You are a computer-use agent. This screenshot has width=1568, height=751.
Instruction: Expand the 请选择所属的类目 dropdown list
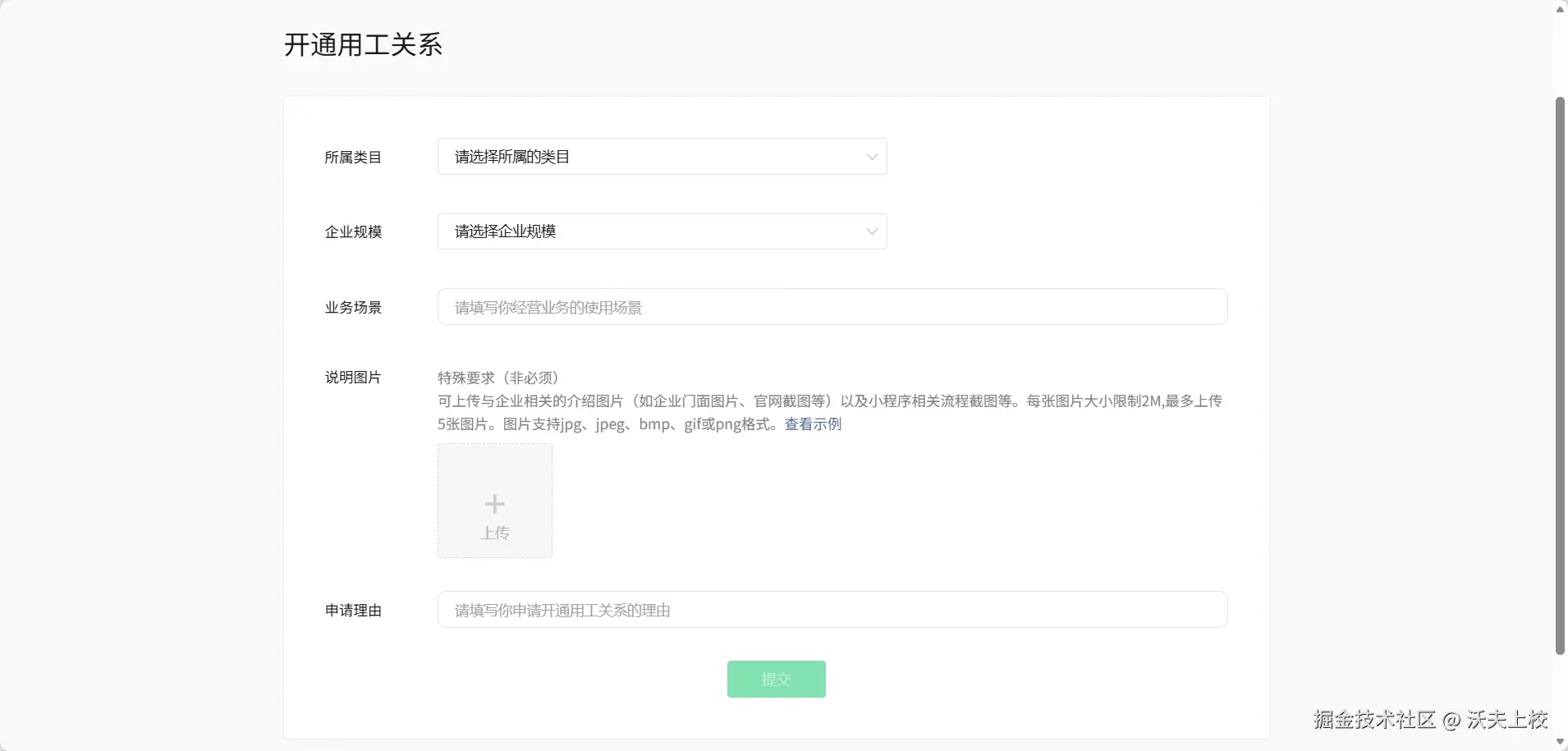(662, 156)
